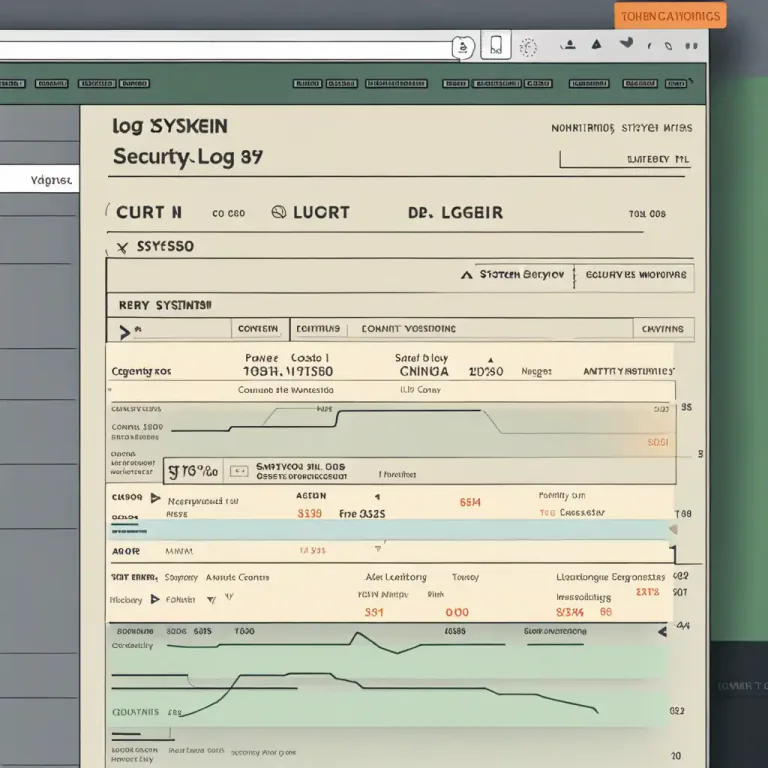Image resolution: width=768 pixels, height=768 pixels.
Task: Click the ANTTTY ASTUMIES column text
Action: 628,371
